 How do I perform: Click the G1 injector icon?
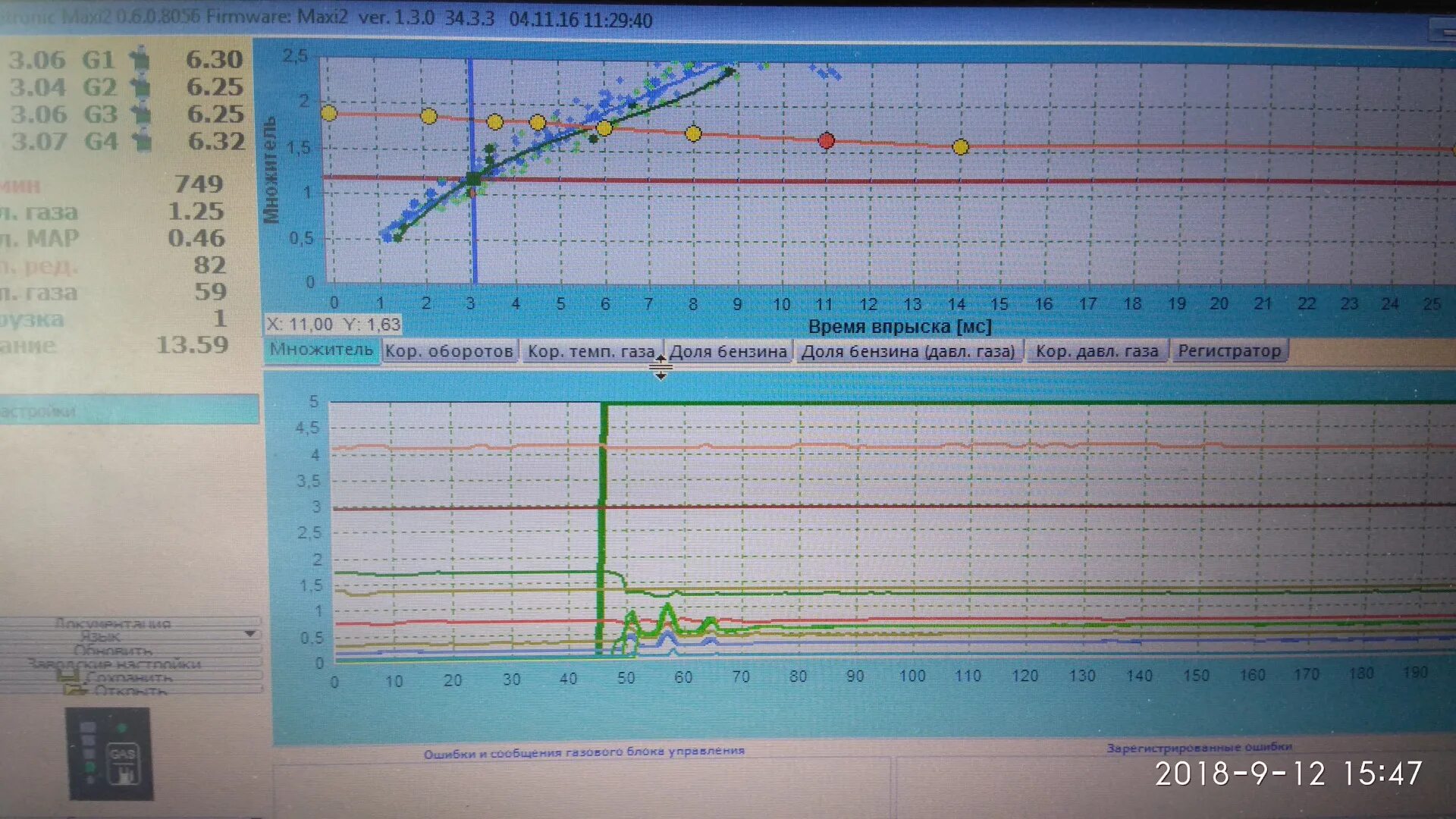[140, 59]
